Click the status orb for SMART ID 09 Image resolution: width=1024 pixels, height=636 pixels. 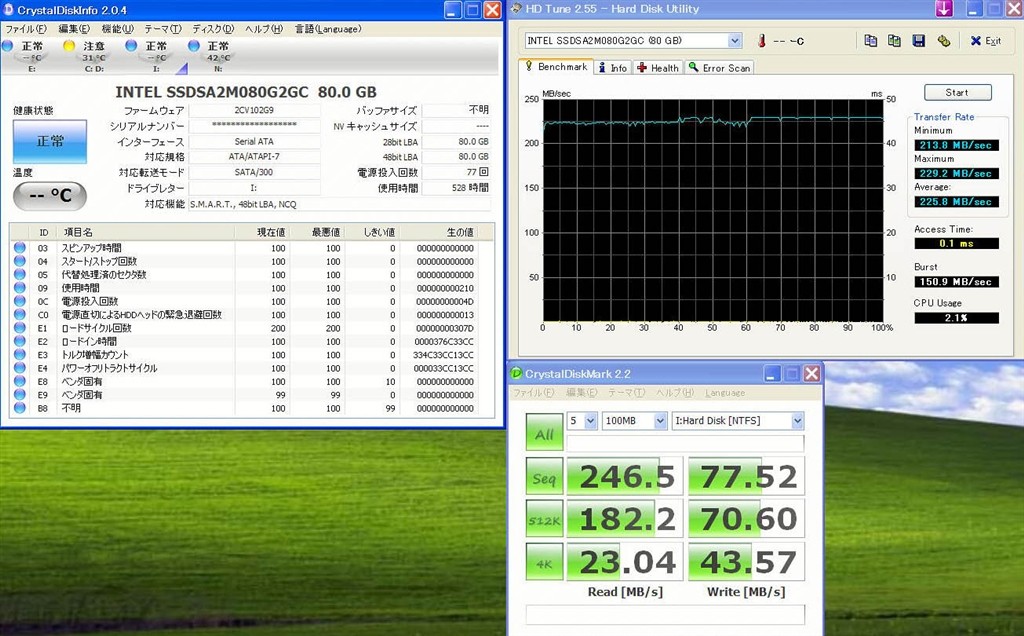[20, 288]
